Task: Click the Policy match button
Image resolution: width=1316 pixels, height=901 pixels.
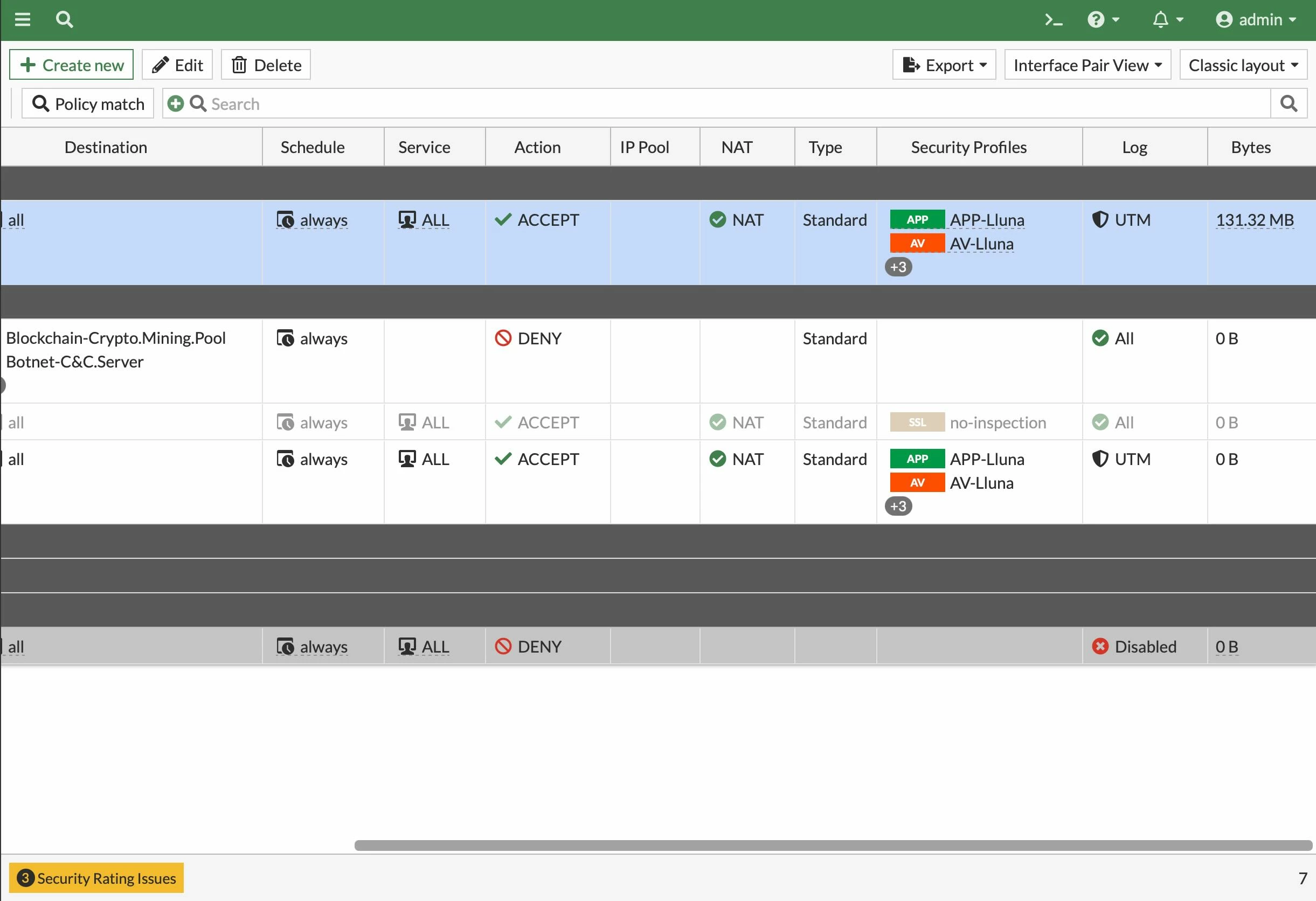Action: [x=88, y=103]
